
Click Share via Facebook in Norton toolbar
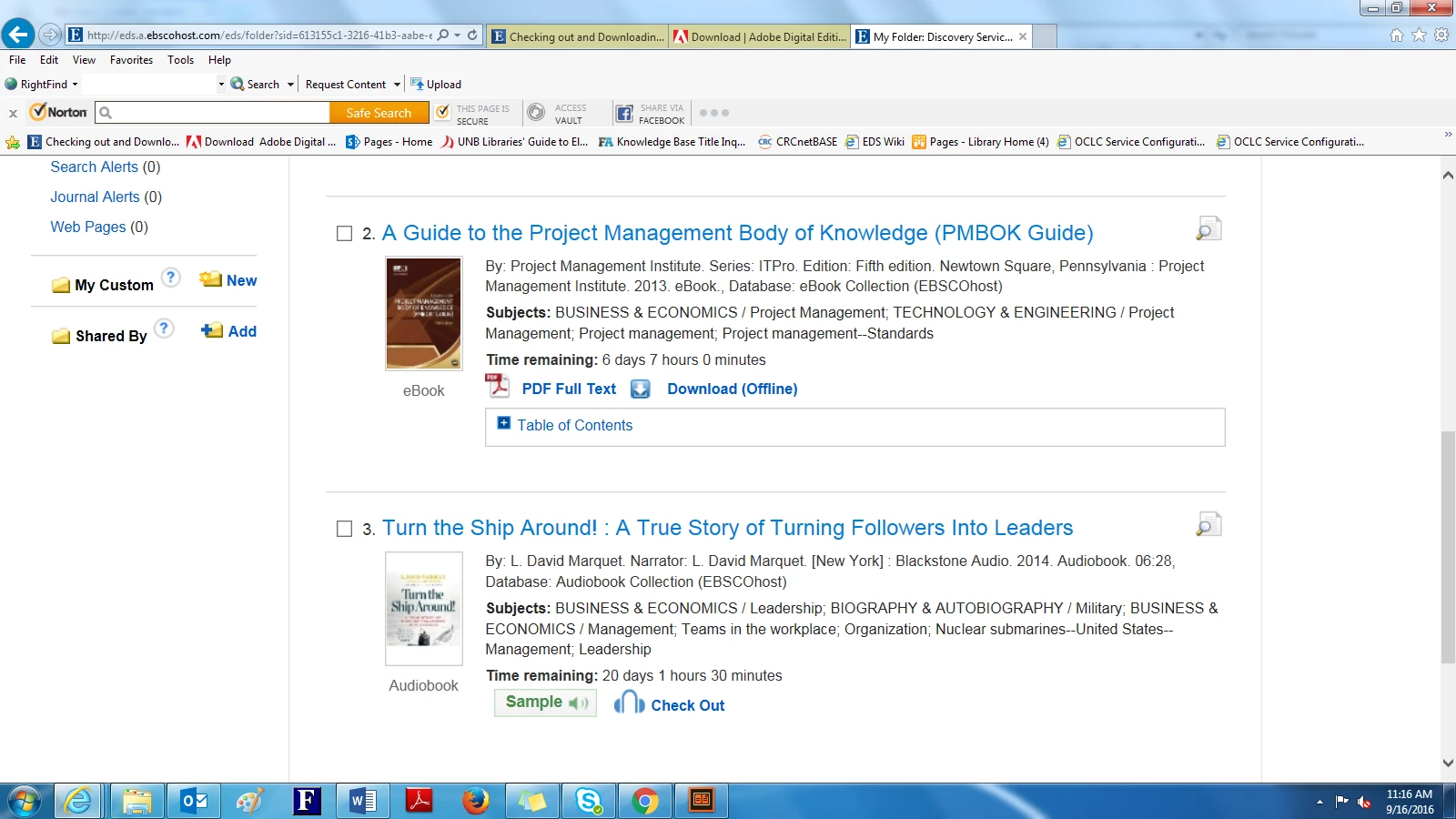650,113
